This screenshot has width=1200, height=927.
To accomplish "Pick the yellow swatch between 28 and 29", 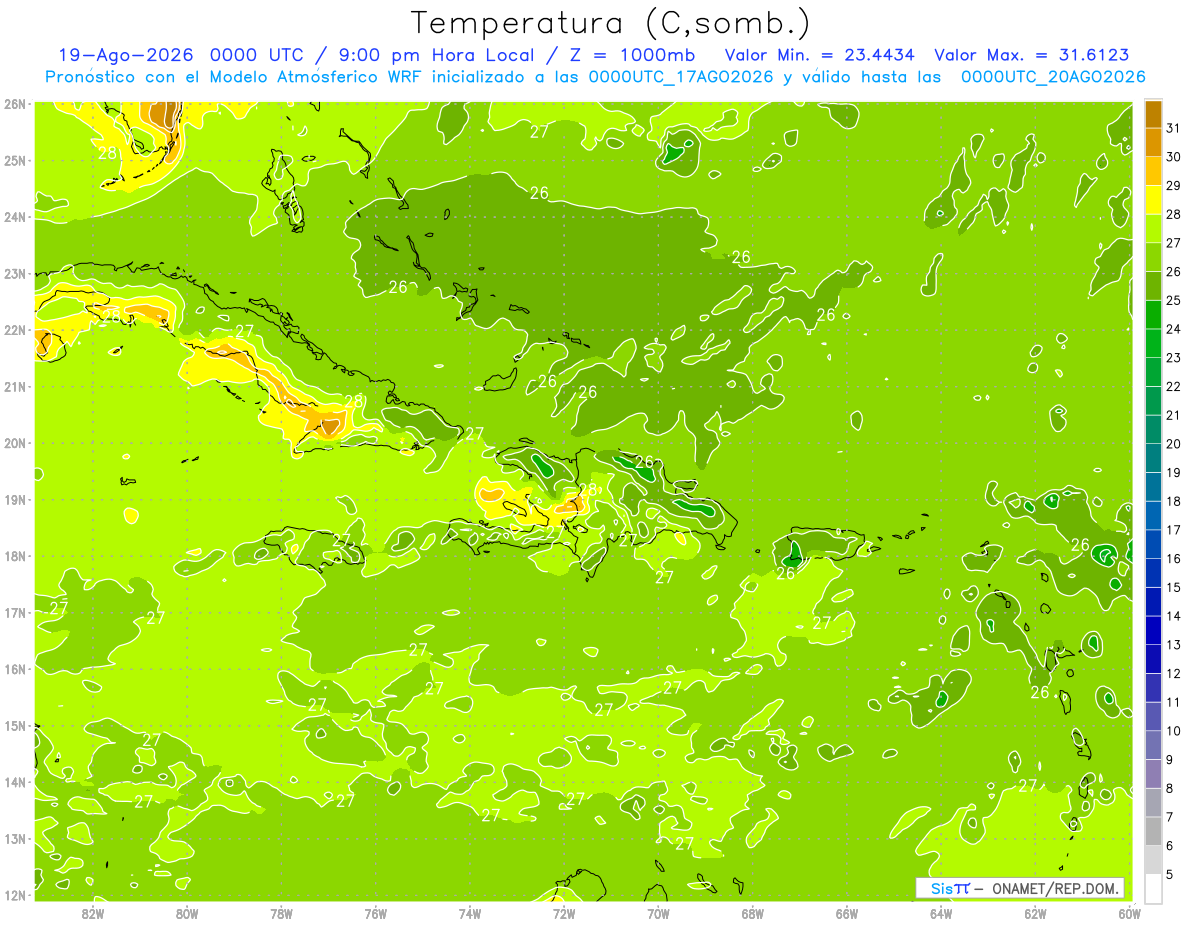I will point(1153,199).
